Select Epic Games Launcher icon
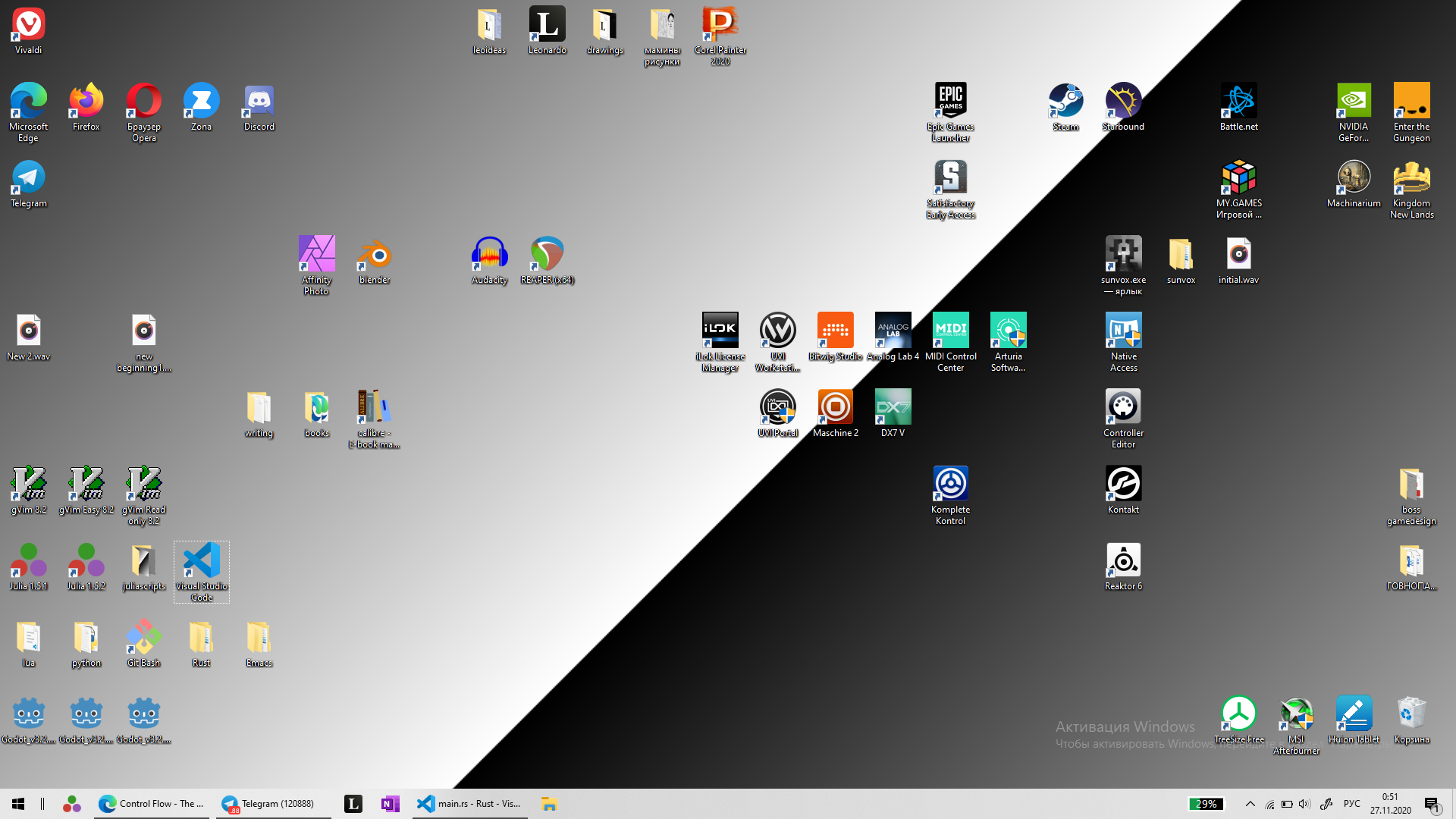 click(951, 112)
